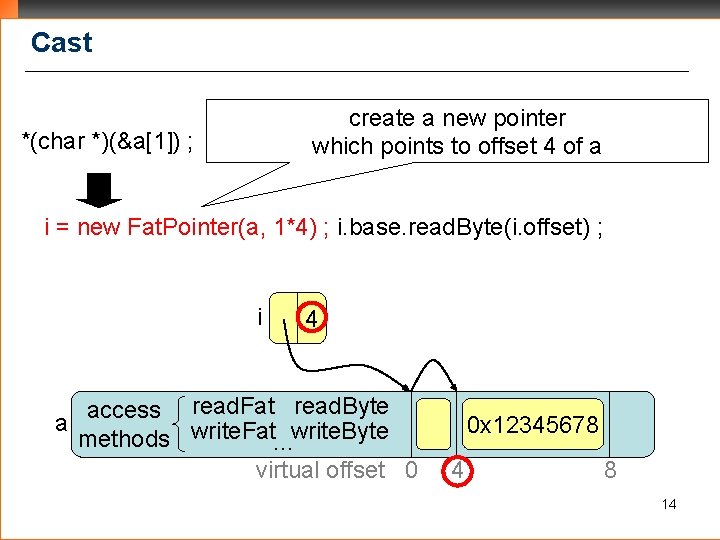Click the empty base cell of pointer i

pos(283,318)
